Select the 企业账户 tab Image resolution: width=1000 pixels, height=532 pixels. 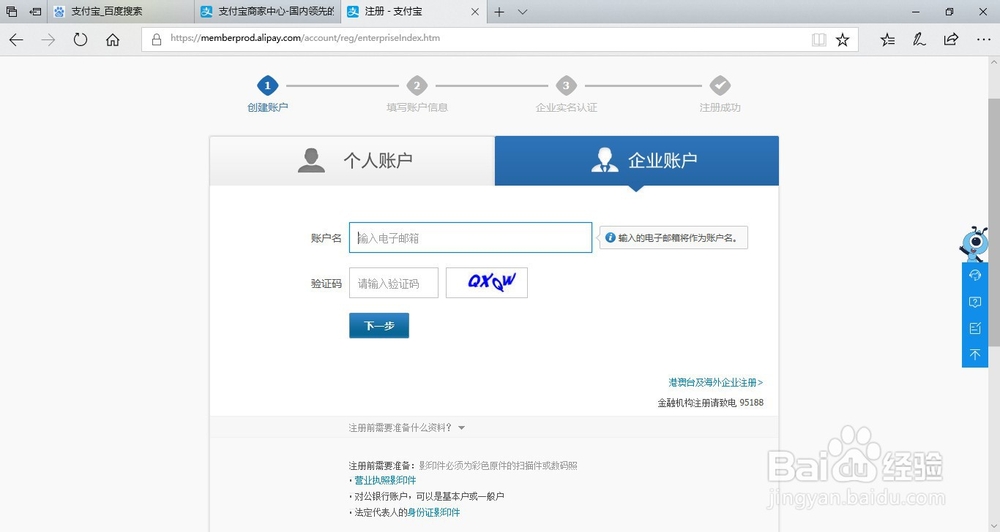(636, 160)
